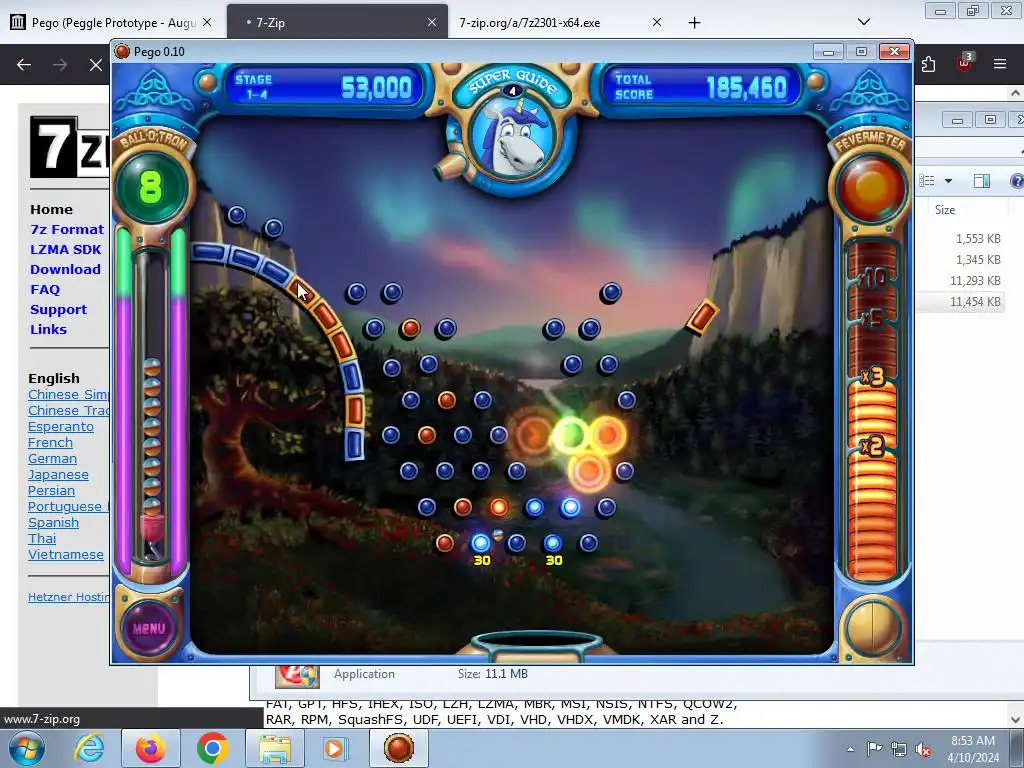
Task: Select the Thai language link
Action: click(42, 539)
